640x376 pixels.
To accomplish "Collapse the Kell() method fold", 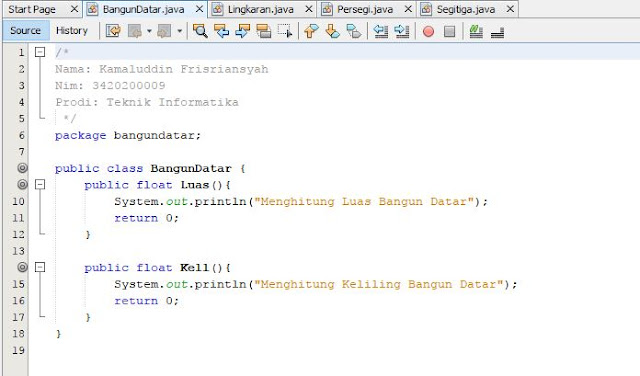I will (x=40, y=267).
